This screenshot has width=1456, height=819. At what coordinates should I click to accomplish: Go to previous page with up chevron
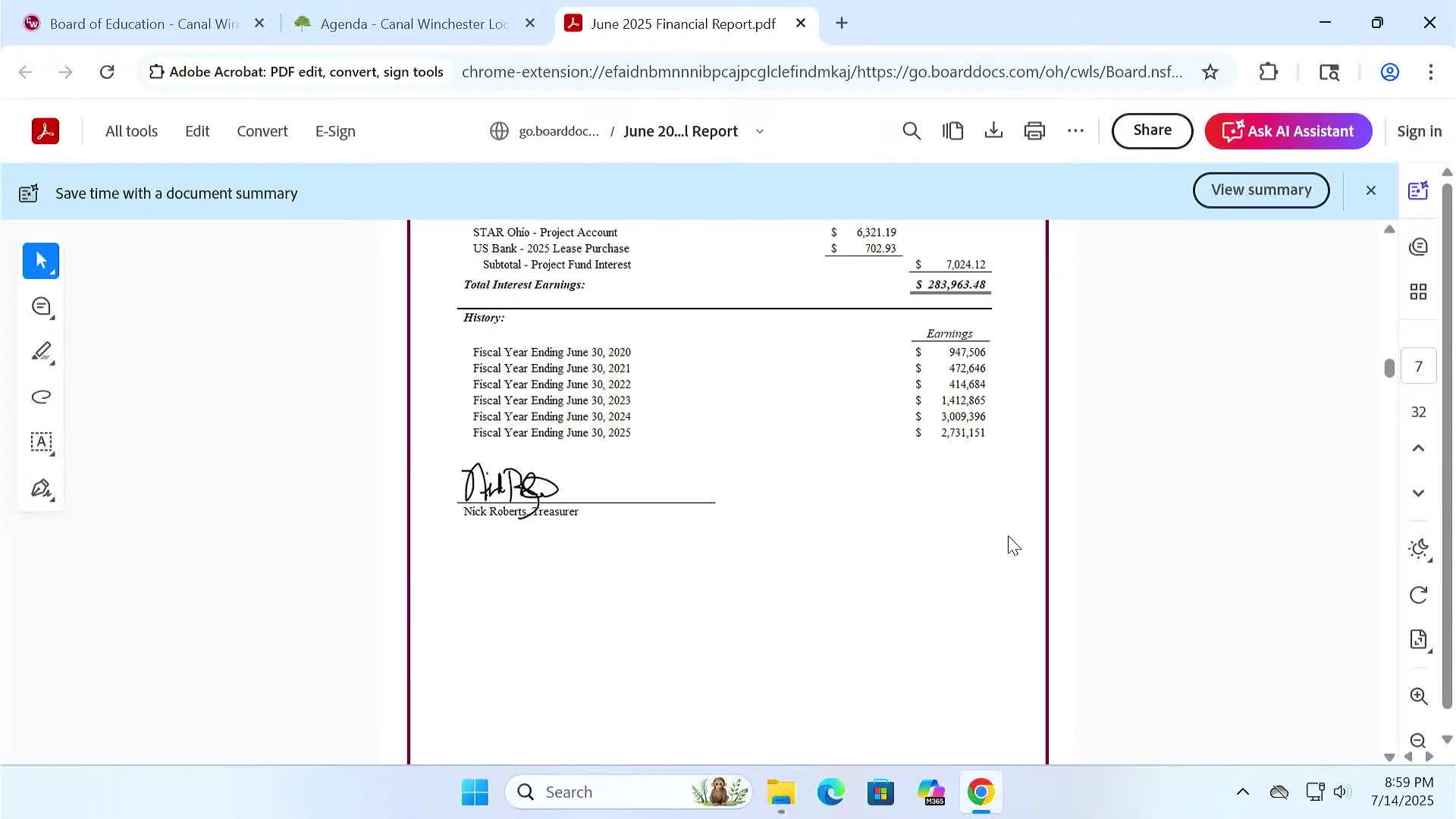(1418, 448)
